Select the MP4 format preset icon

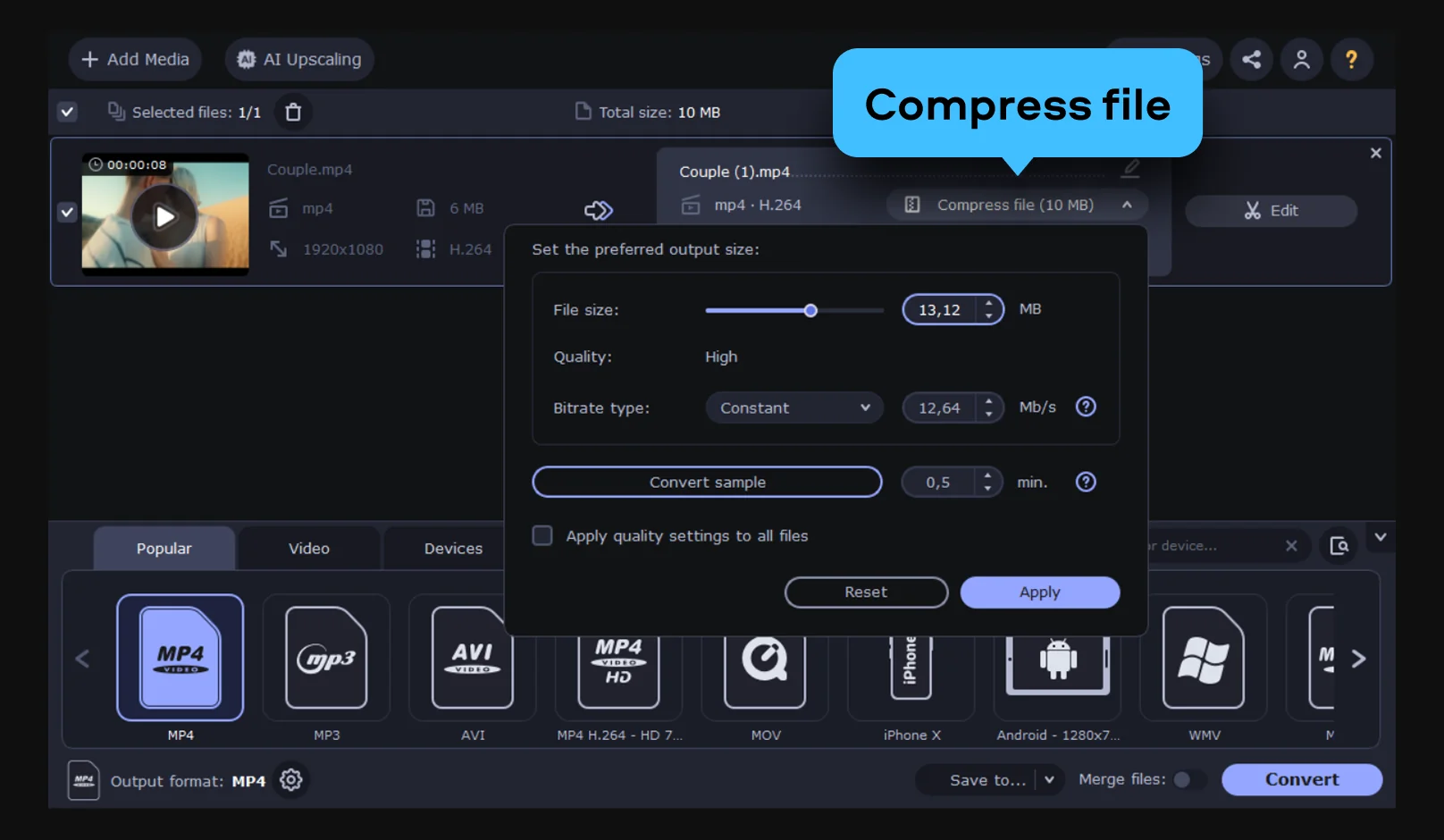coord(180,658)
